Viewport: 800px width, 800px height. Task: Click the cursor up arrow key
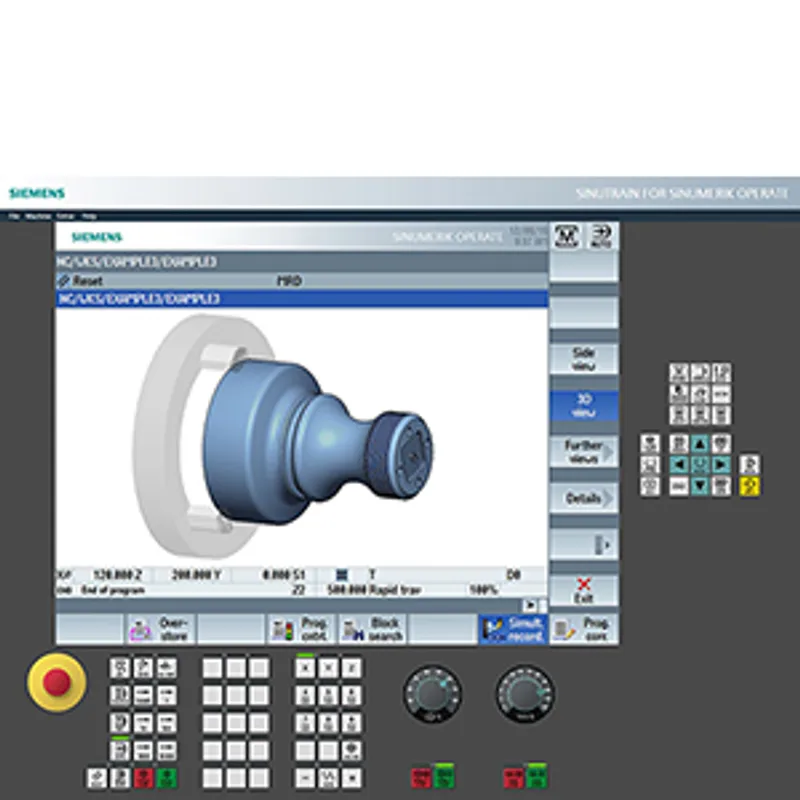click(x=699, y=444)
